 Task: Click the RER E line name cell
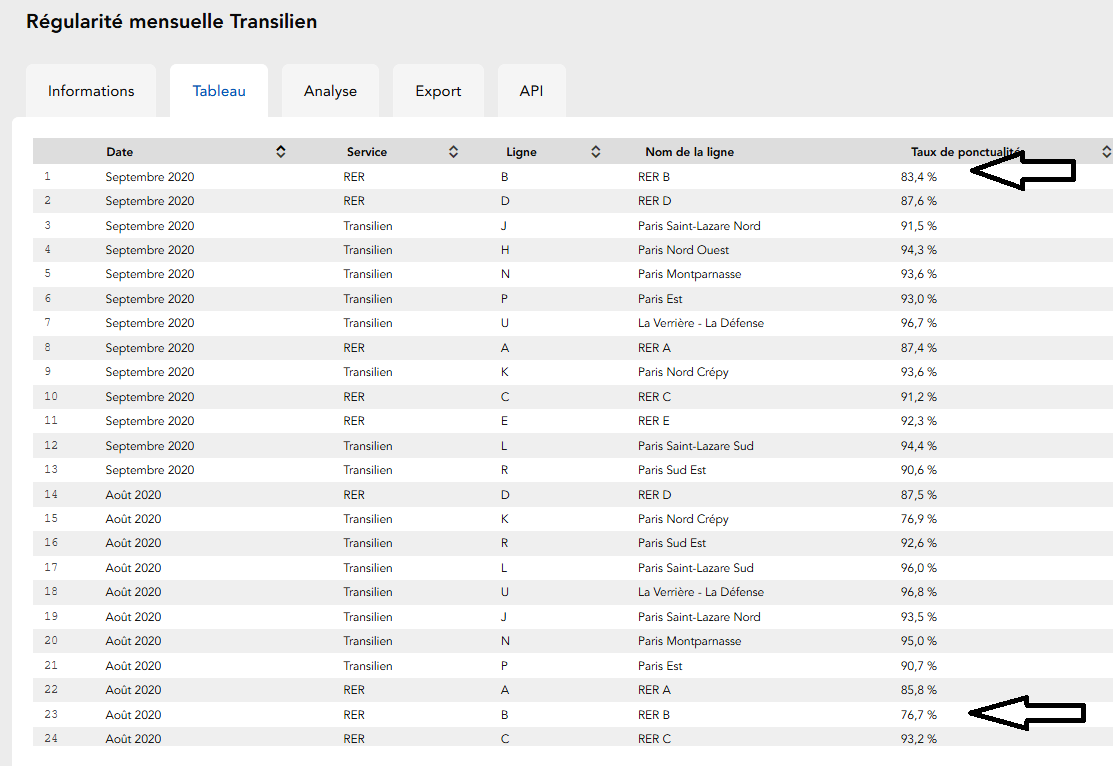tap(653, 421)
